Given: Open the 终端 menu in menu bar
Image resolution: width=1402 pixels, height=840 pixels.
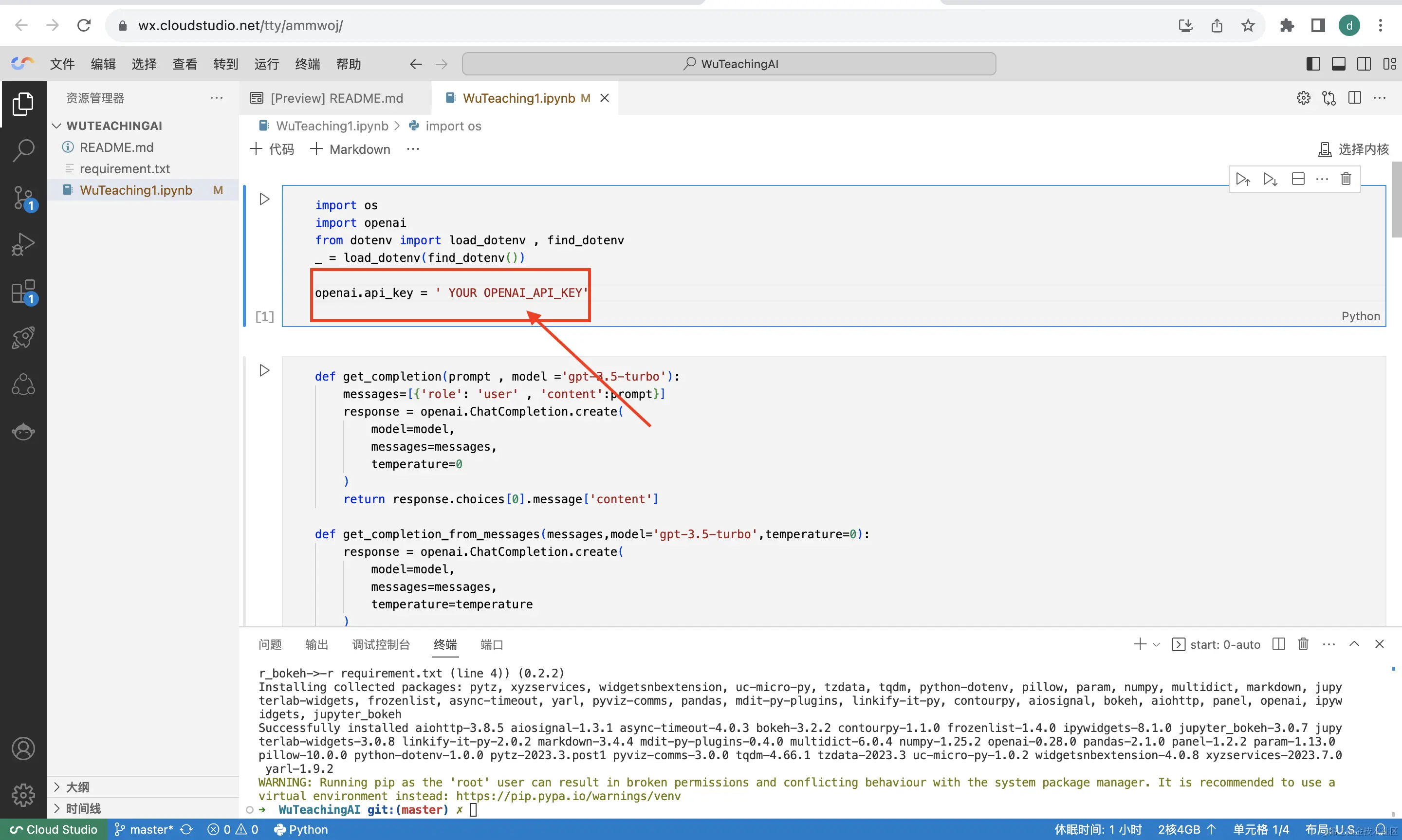Looking at the screenshot, I should coord(307,64).
